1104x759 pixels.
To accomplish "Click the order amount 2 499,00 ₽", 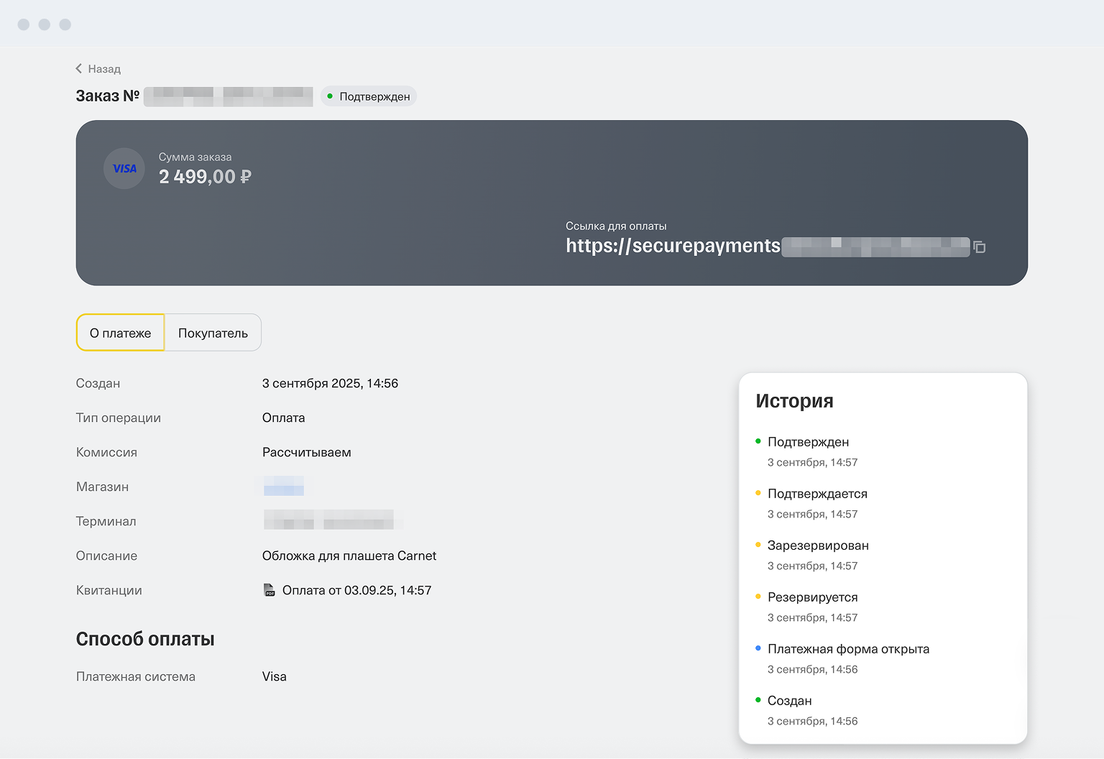I will (205, 177).
